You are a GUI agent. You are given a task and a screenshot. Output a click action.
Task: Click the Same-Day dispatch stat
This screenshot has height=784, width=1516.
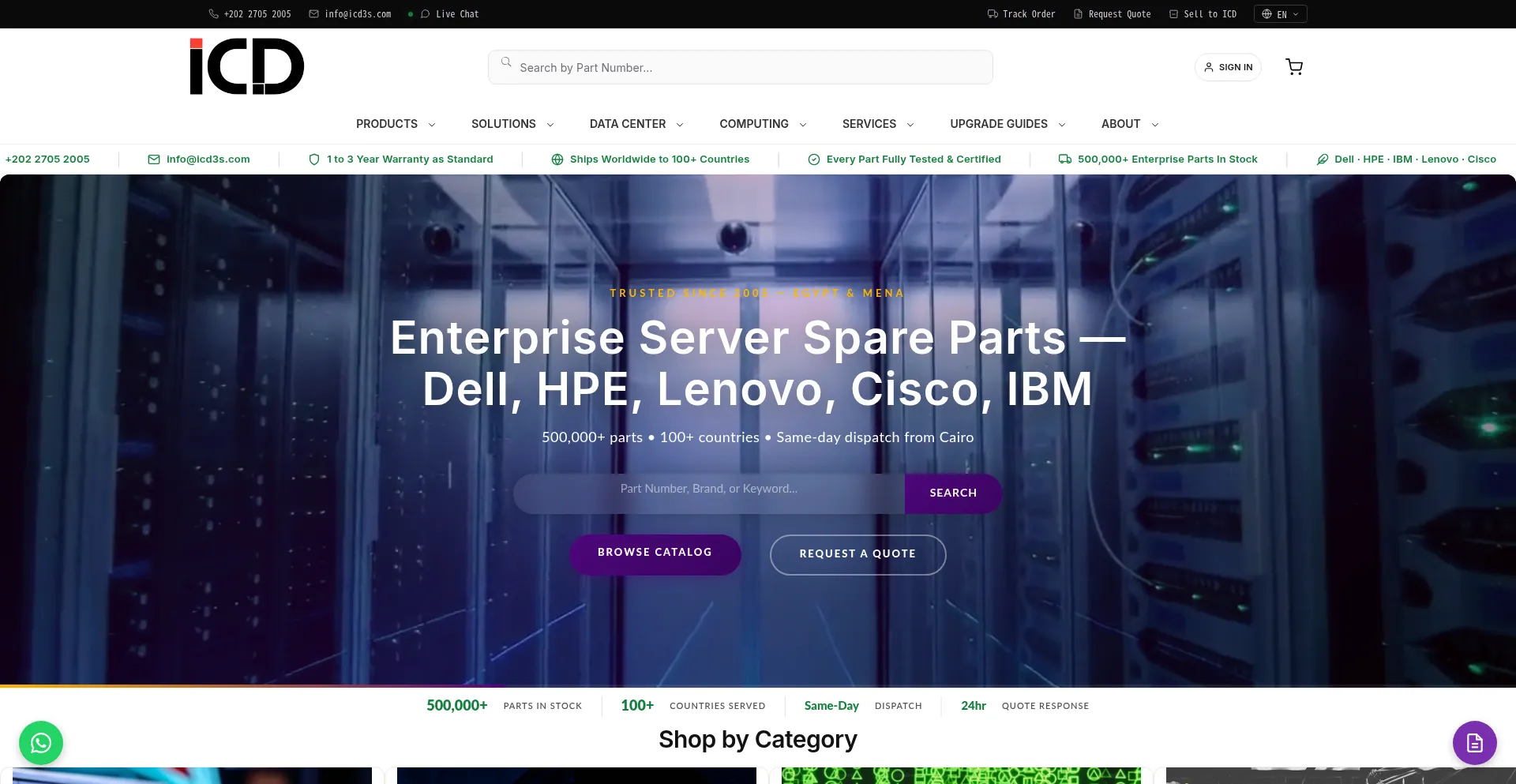(x=863, y=706)
